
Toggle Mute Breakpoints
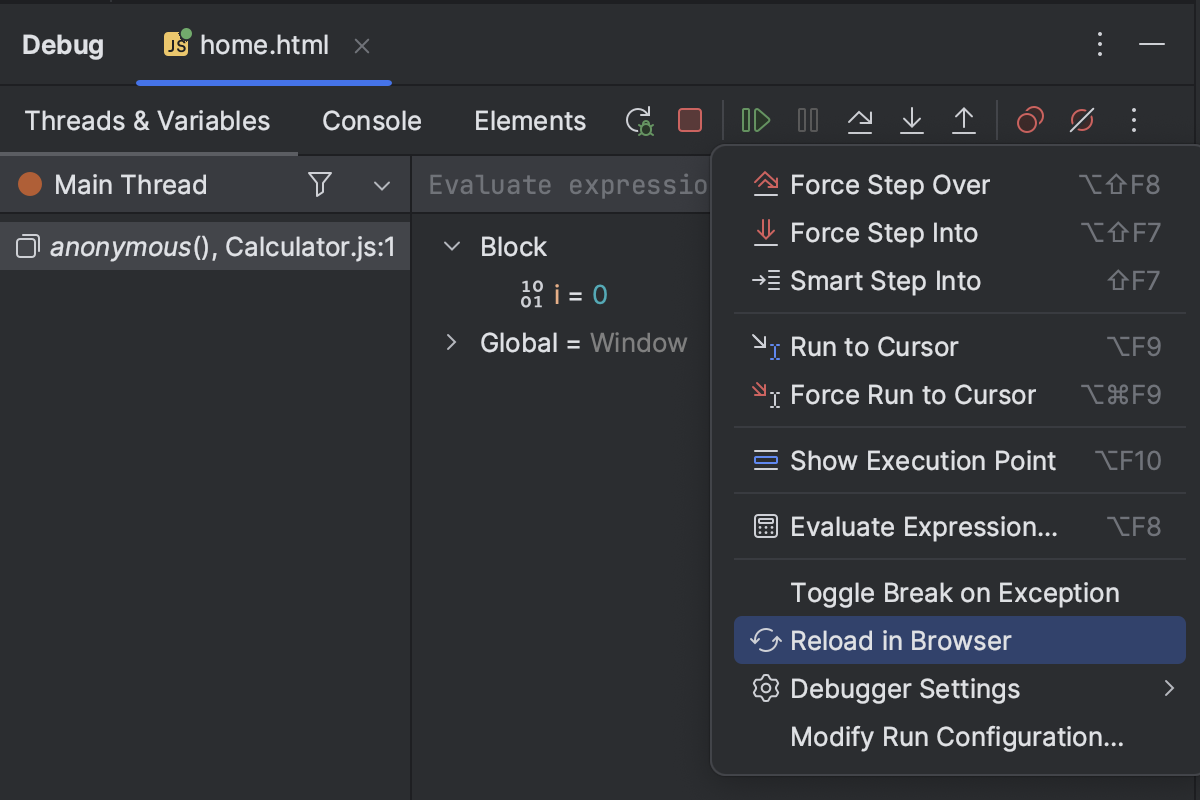tap(1082, 120)
